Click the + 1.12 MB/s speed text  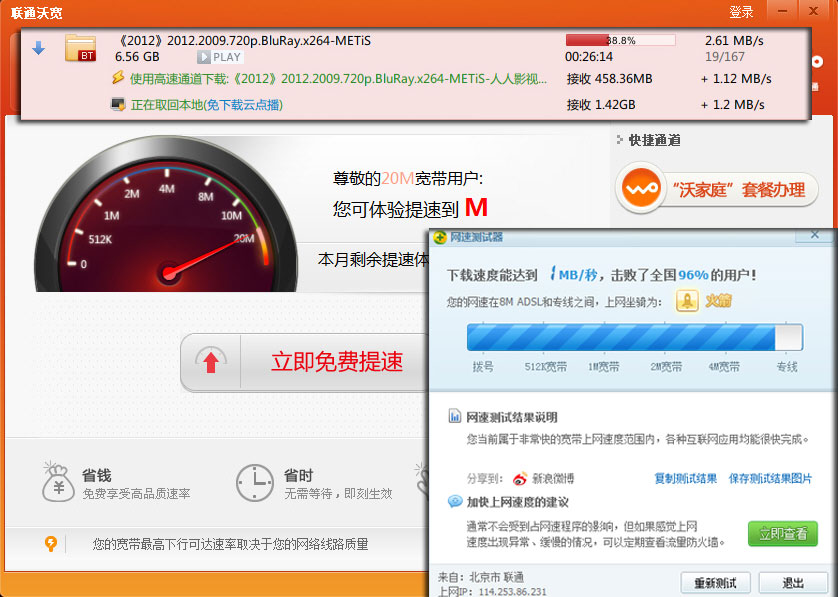pyautogui.click(x=736, y=79)
